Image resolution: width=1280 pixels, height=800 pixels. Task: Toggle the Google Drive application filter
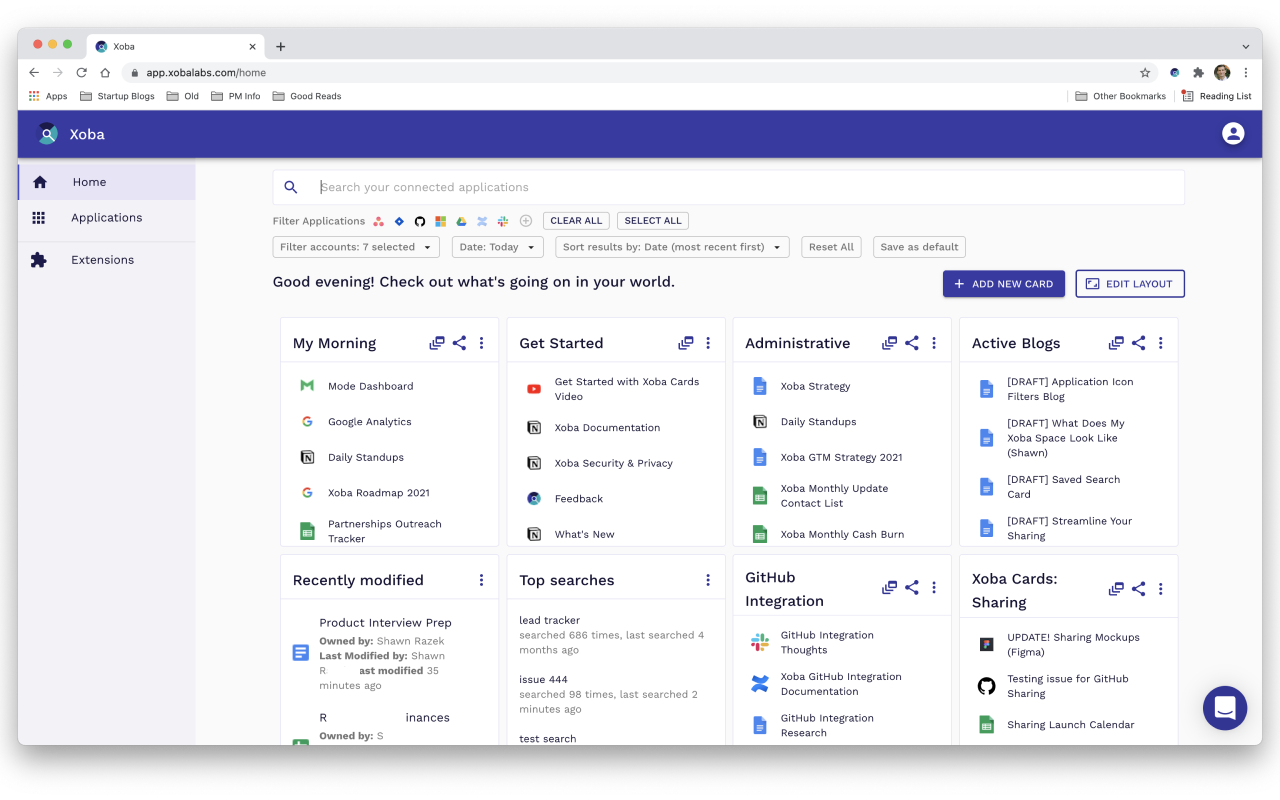462,221
